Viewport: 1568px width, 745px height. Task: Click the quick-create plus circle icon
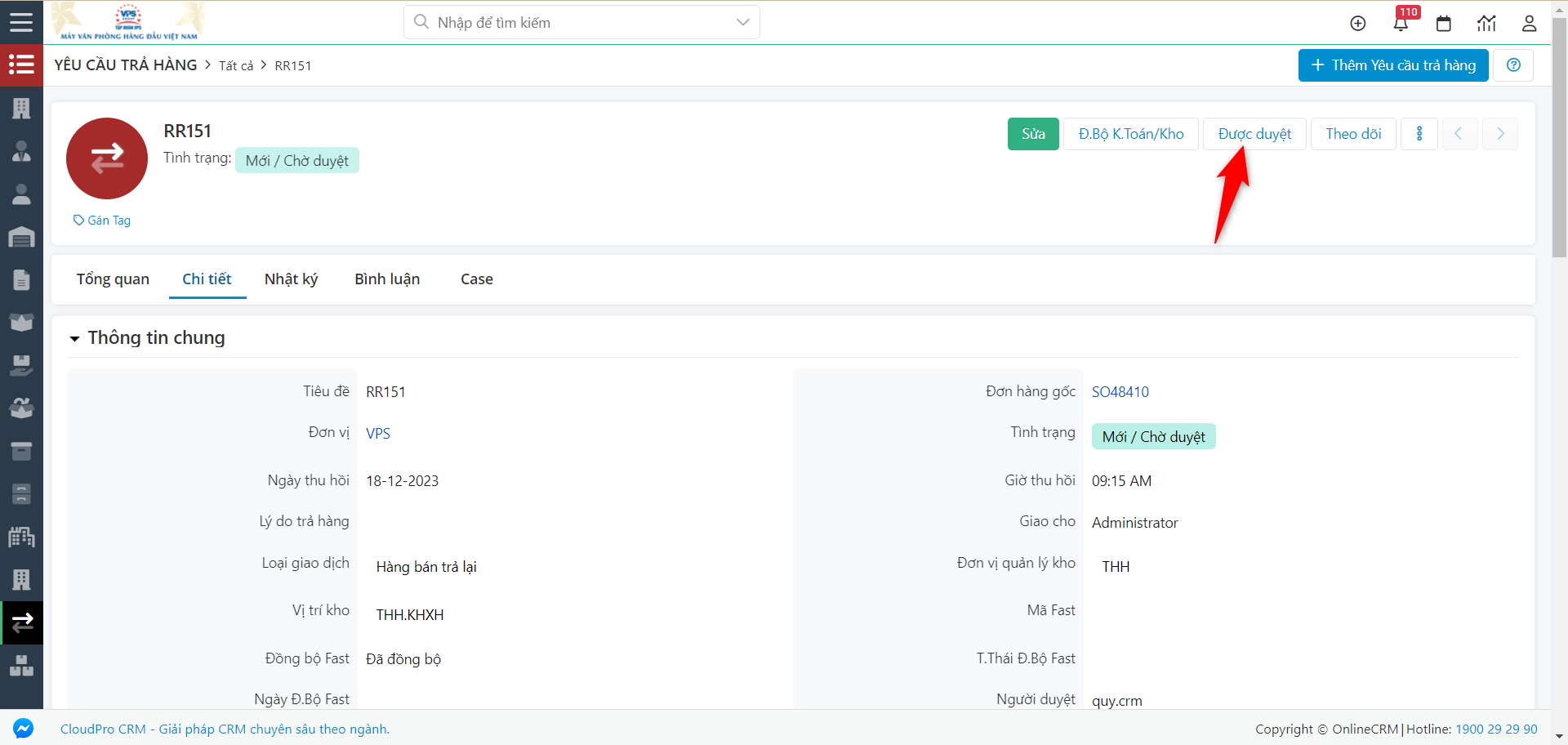click(1357, 23)
